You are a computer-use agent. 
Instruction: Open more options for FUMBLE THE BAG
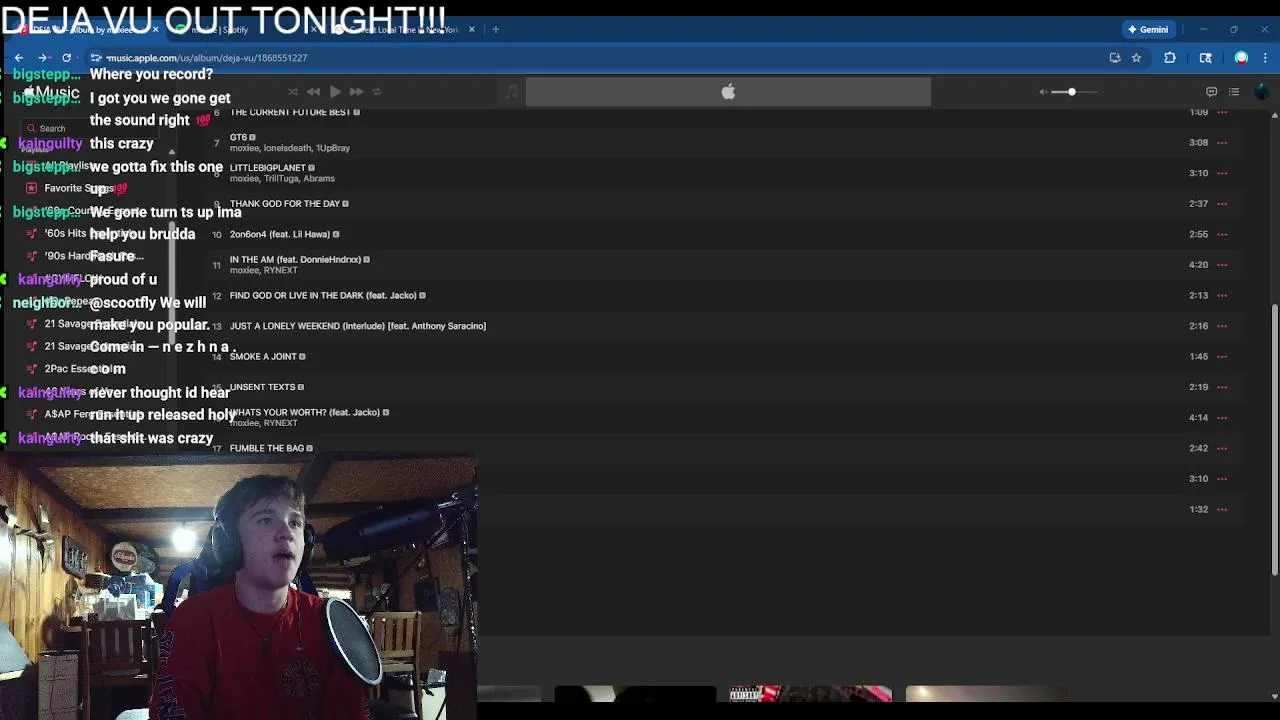click(x=1222, y=448)
